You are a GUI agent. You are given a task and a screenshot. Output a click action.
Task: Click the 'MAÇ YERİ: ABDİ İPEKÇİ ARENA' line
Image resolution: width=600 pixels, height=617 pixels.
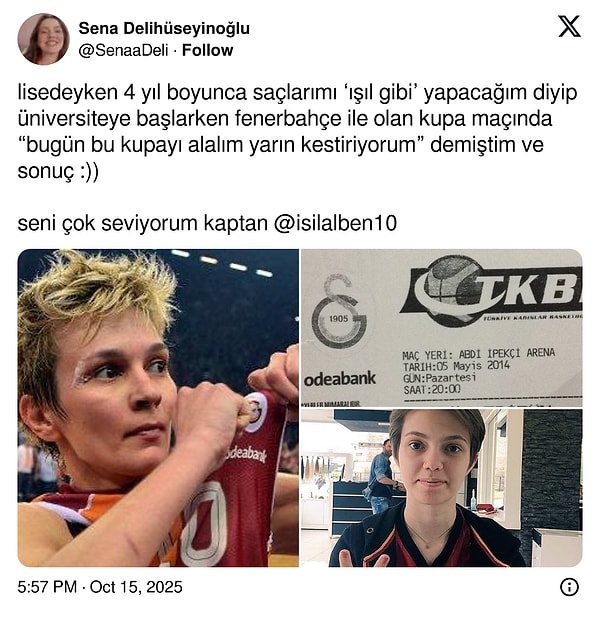(478, 354)
